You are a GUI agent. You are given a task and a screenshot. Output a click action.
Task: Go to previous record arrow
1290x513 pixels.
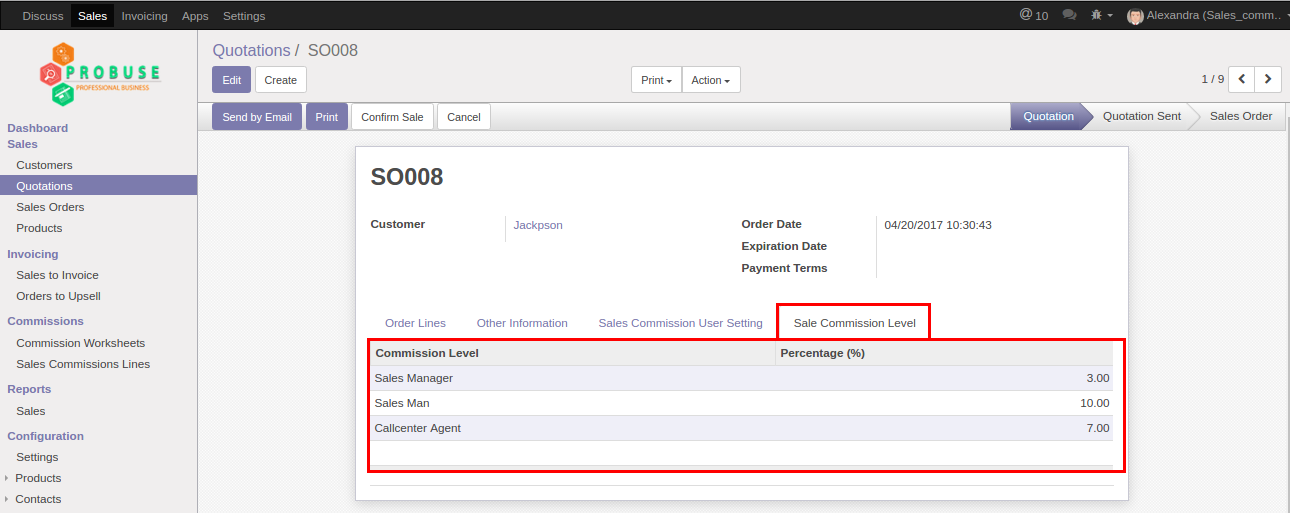(1242, 79)
